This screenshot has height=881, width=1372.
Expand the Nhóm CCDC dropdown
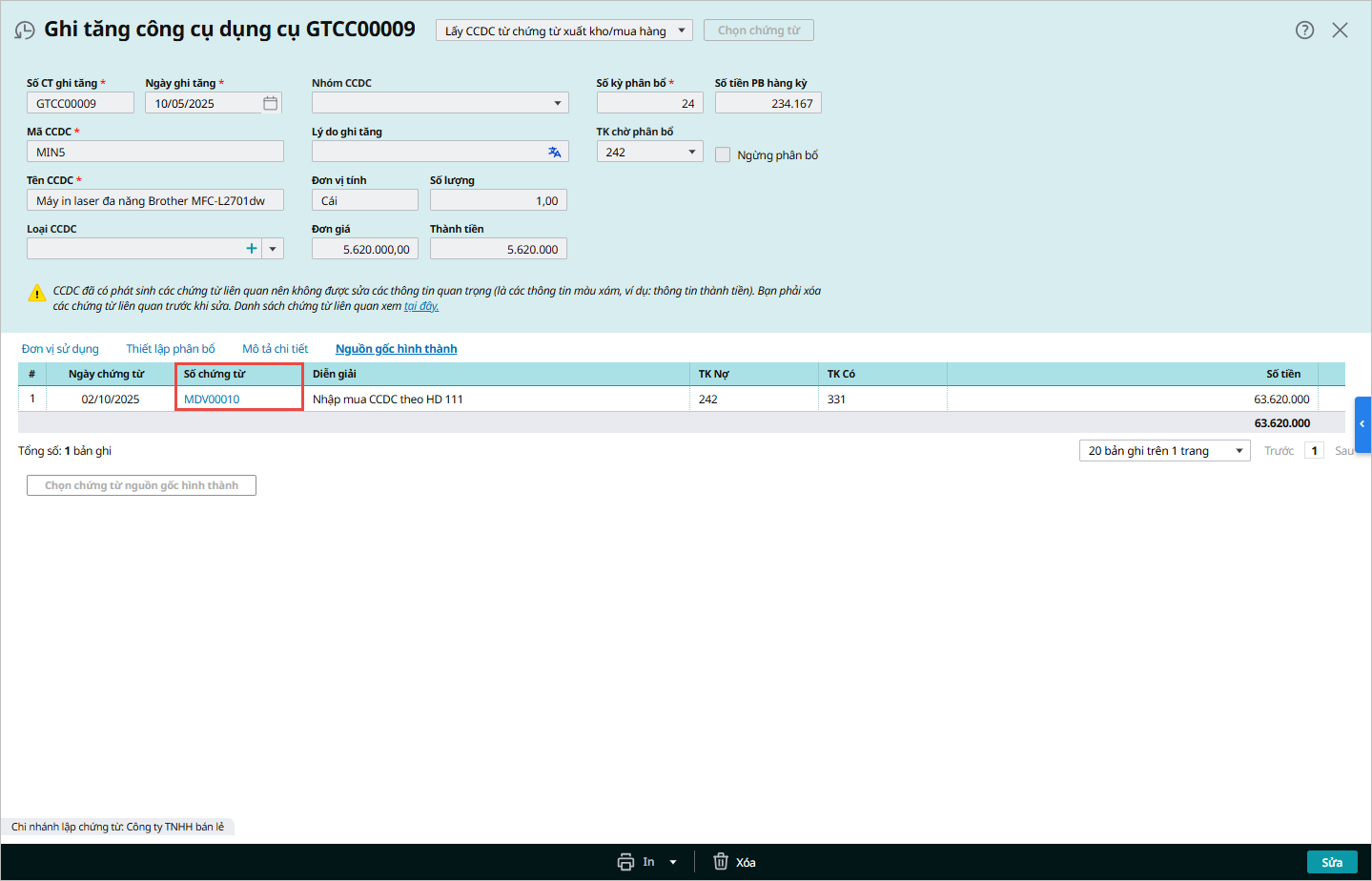click(557, 103)
